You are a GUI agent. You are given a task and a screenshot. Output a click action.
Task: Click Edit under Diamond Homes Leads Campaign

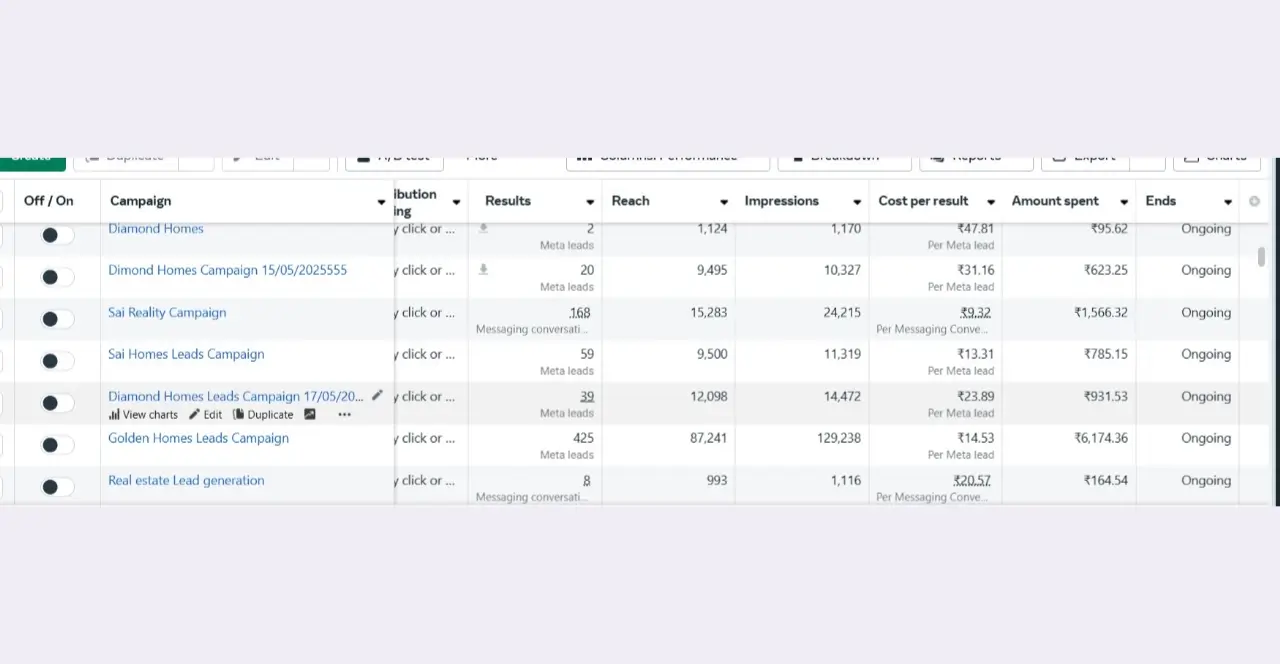206,415
